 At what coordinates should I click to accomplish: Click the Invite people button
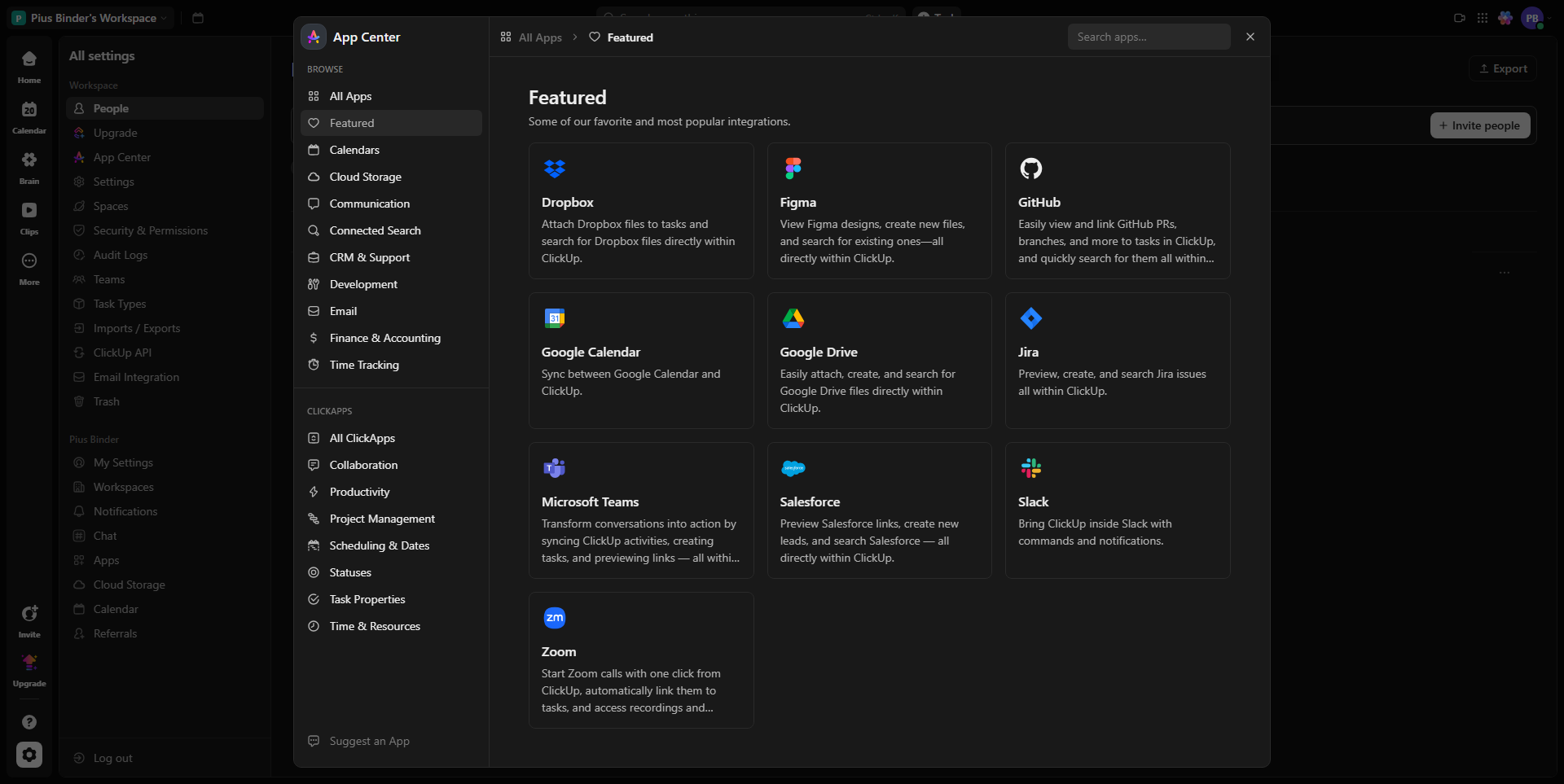click(1480, 125)
